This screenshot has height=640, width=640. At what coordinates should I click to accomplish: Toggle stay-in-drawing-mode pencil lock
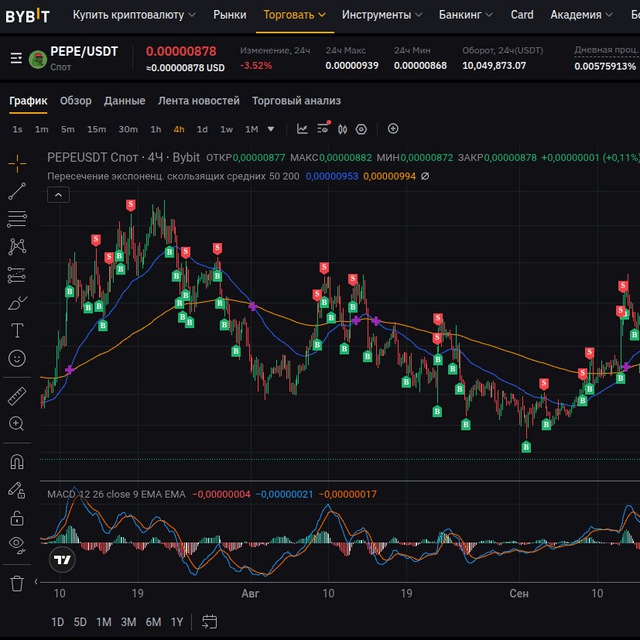[x=17, y=490]
